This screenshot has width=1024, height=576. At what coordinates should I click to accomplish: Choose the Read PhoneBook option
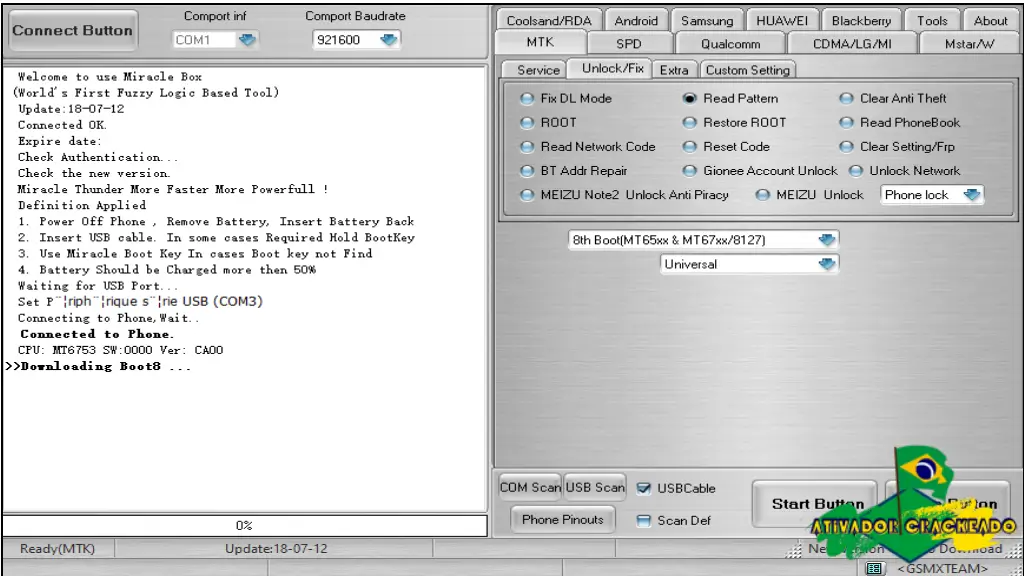(x=900, y=123)
